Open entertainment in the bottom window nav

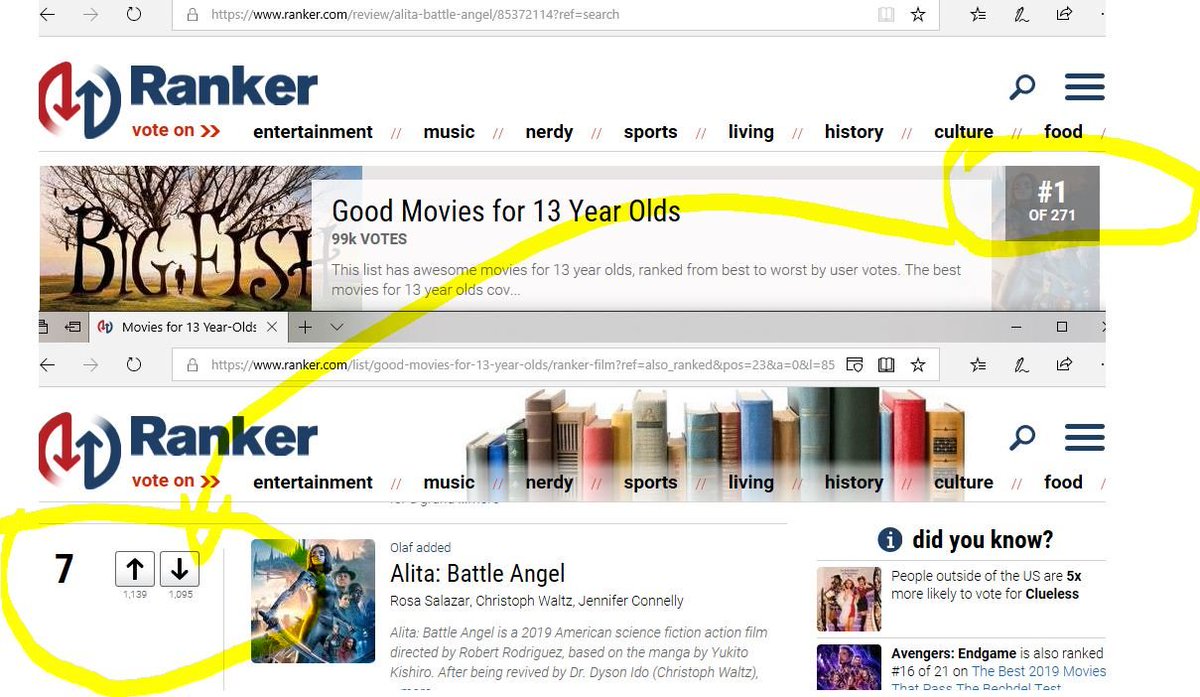[313, 482]
